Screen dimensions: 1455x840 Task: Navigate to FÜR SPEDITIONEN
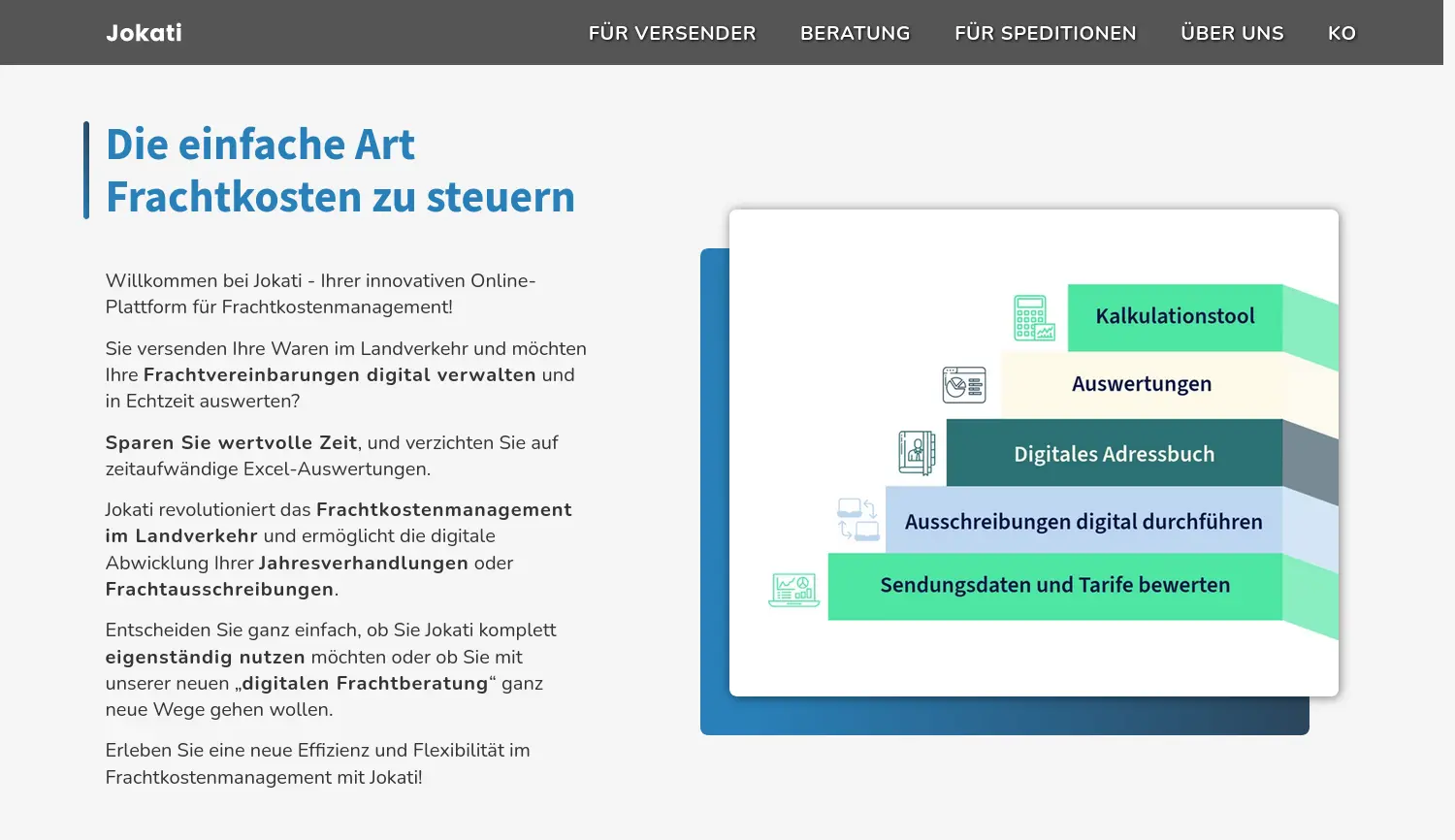click(1045, 32)
